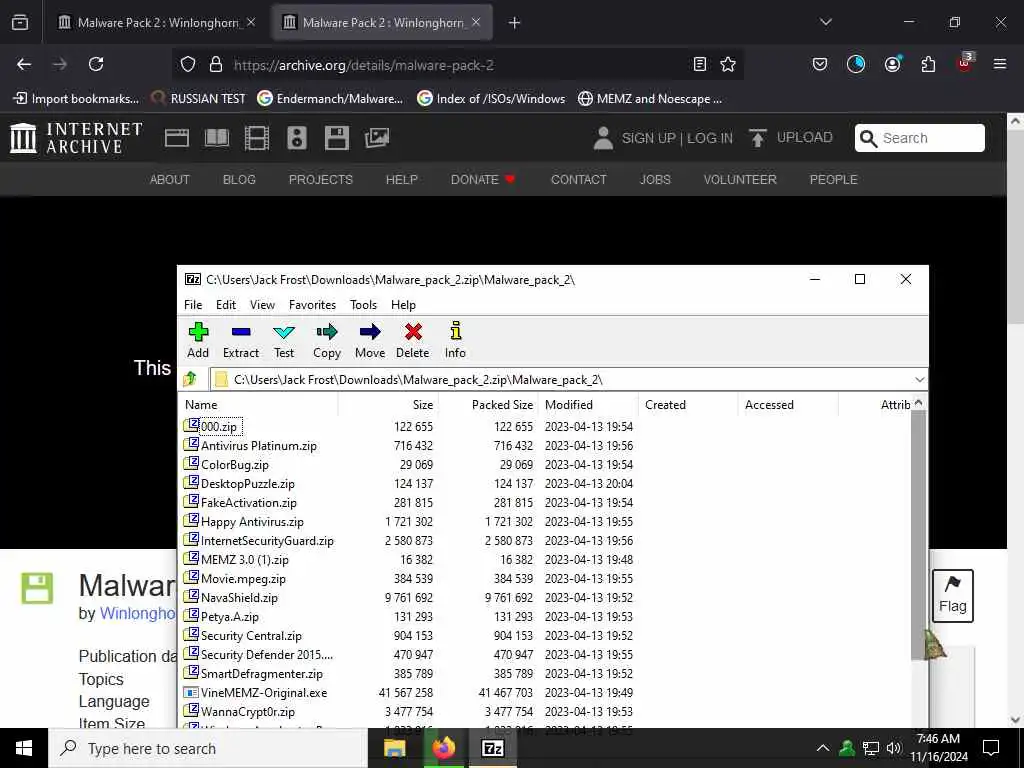Open the Help menu in 7-Zip
This screenshot has width=1024, height=768.
pos(403,305)
